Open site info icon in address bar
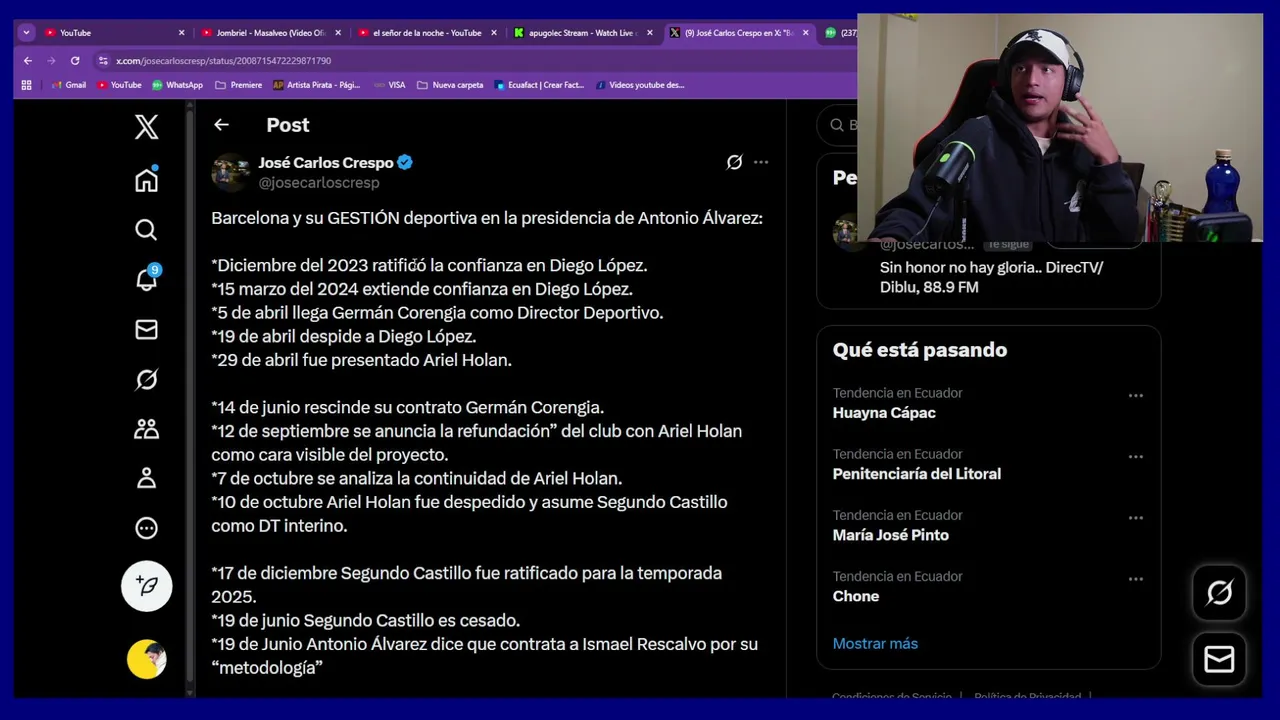Screen dimensions: 1280x720 (x=103, y=61)
